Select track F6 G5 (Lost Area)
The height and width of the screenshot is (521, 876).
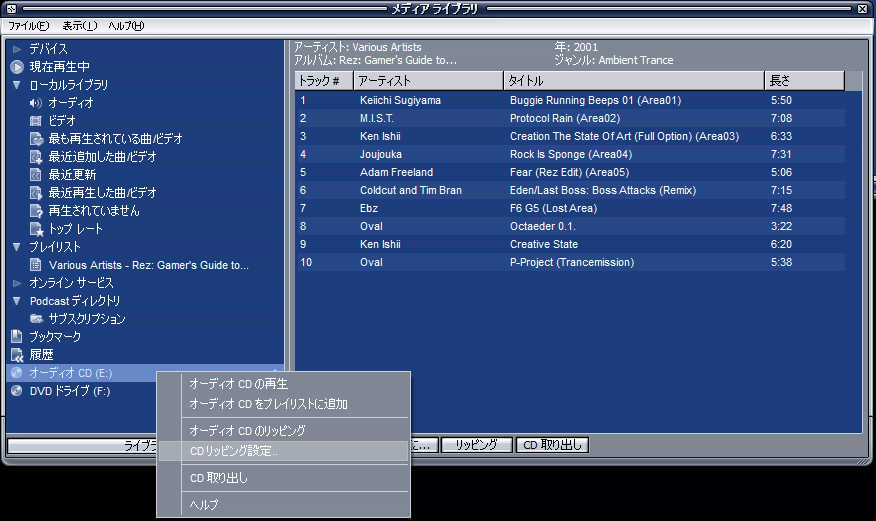pos(554,208)
